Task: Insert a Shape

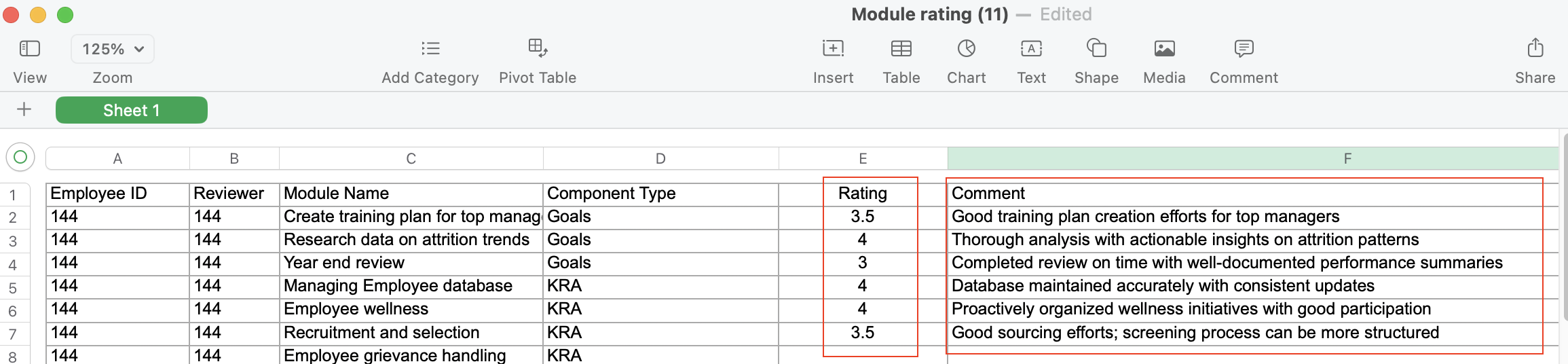Action: pyautogui.click(x=1096, y=49)
